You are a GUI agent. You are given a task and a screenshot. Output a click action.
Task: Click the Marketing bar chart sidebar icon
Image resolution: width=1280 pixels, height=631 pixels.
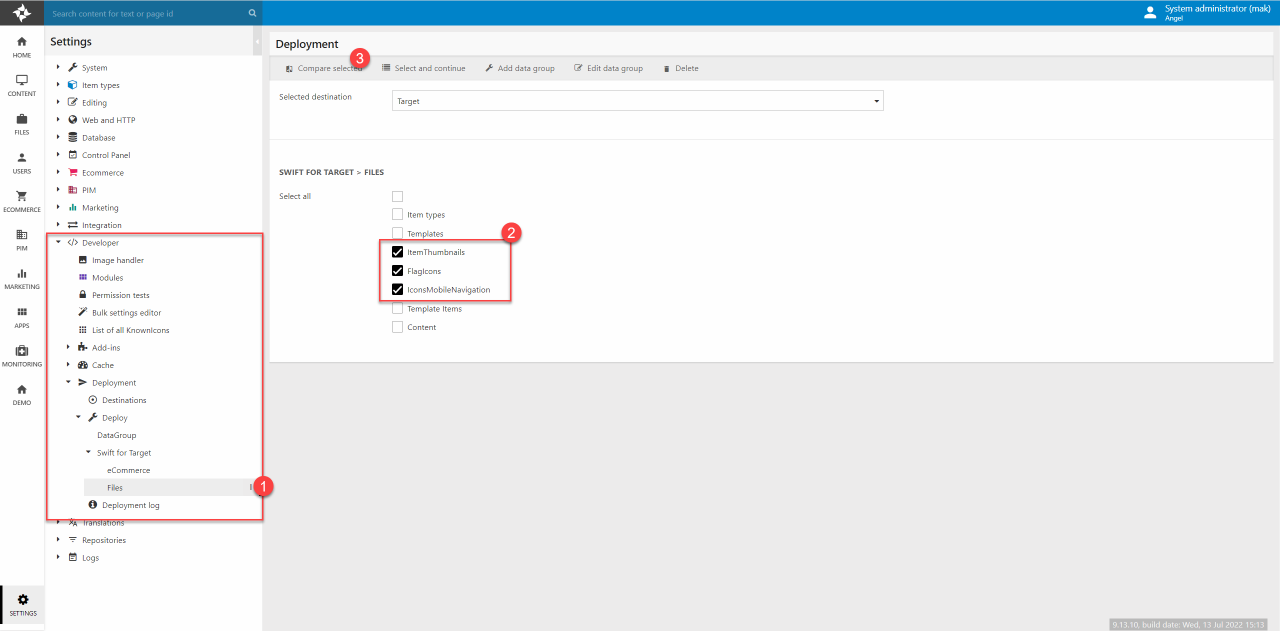click(22, 278)
